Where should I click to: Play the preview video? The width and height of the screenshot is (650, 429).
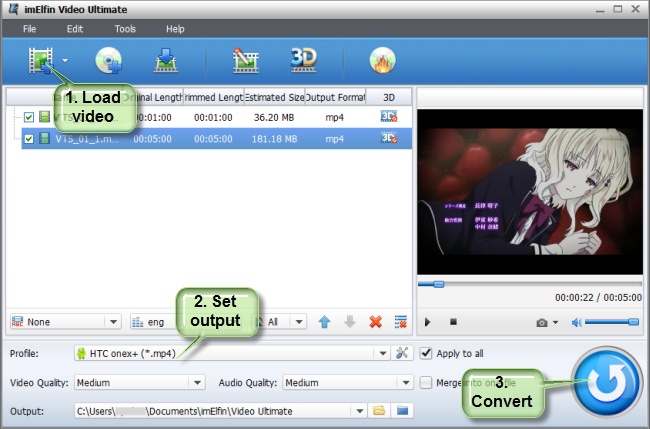(427, 322)
